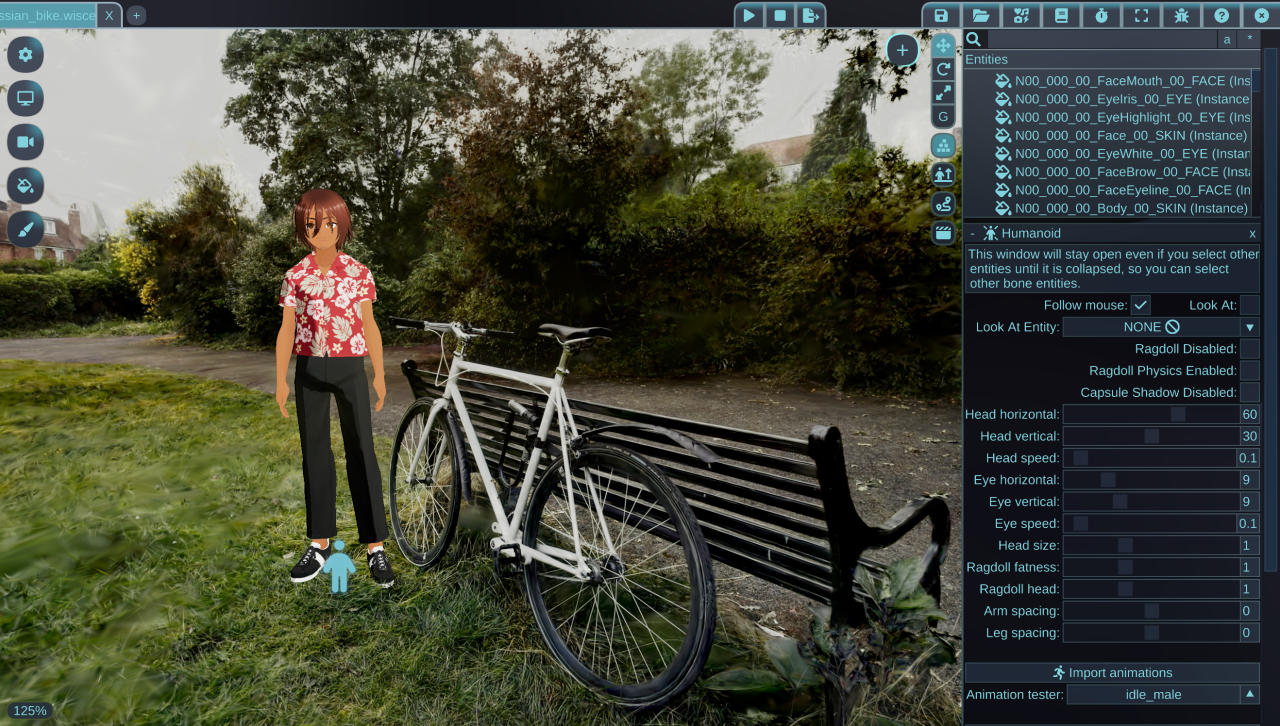Viewport: 1280px width, 726px height.
Task: Add a new scene tab with plus
Action: 136,15
